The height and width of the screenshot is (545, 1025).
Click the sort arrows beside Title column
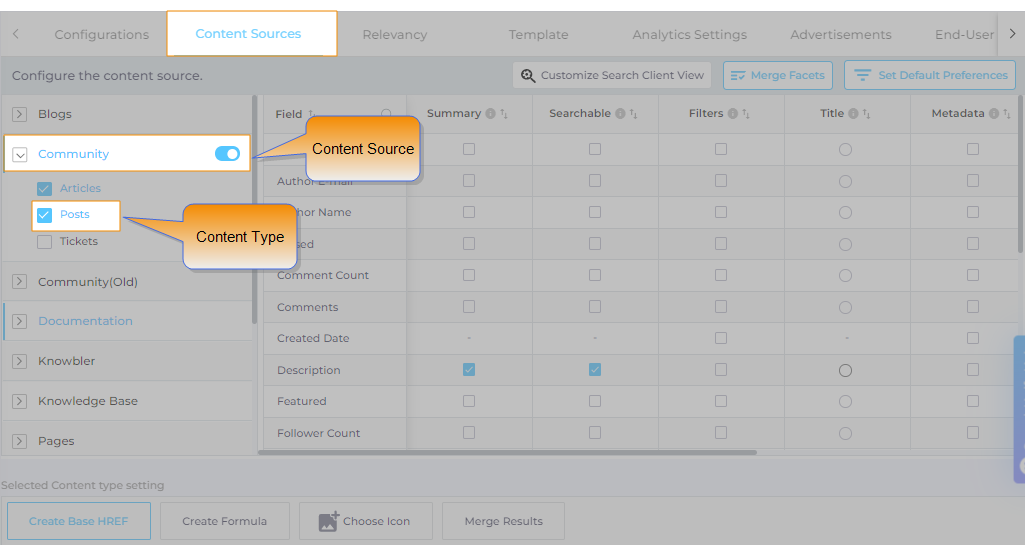click(866, 114)
